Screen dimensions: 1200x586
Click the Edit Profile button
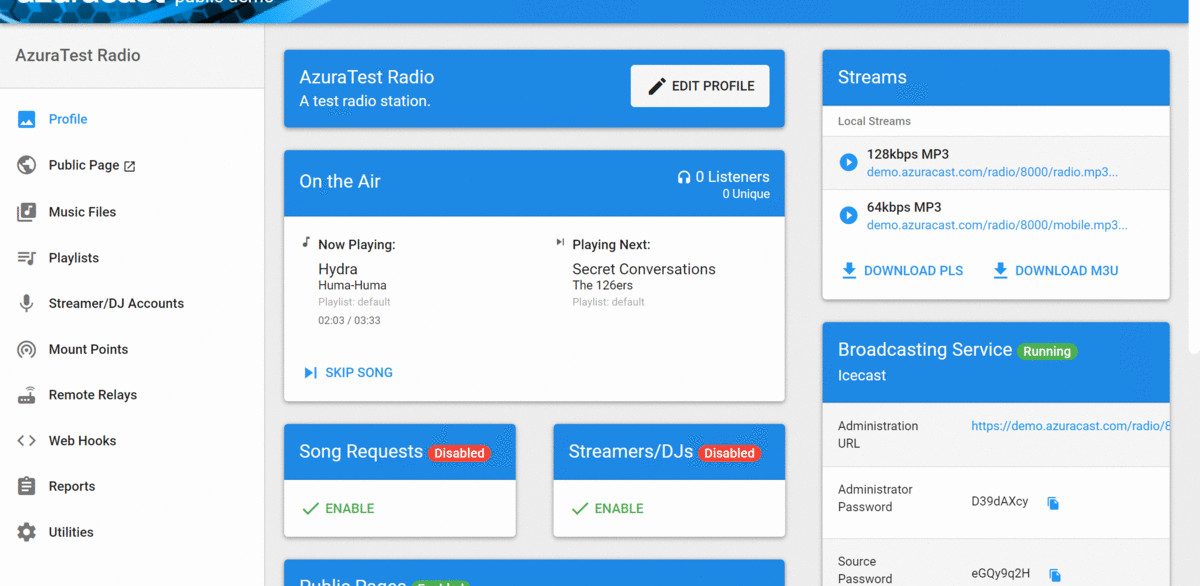(700, 86)
